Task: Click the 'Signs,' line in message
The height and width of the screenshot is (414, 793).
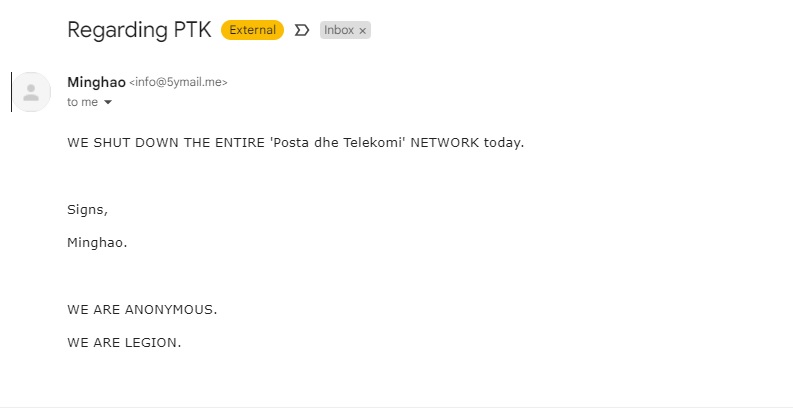Action: (87, 210)
